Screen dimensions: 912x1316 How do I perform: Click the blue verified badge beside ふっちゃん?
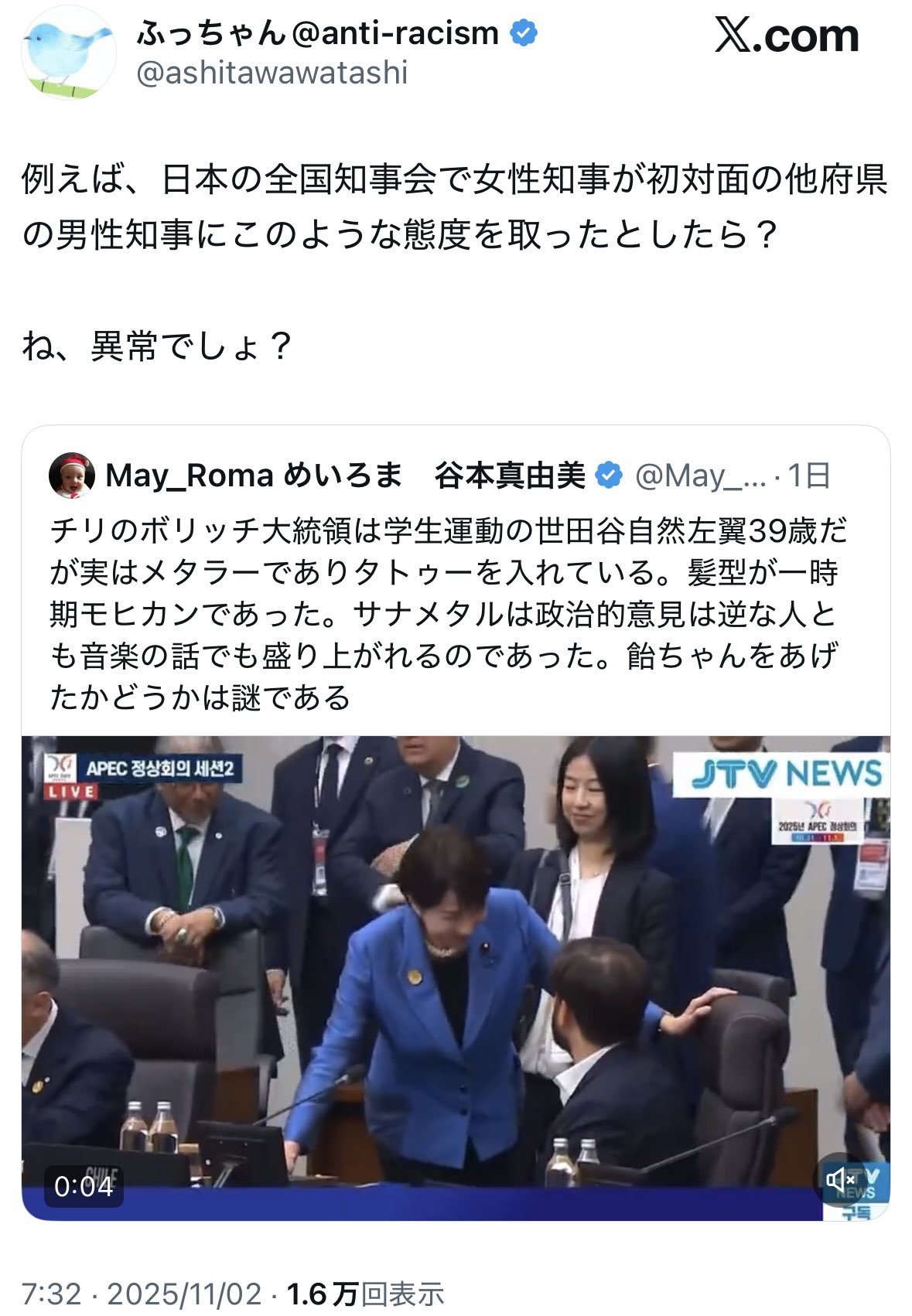524,33
